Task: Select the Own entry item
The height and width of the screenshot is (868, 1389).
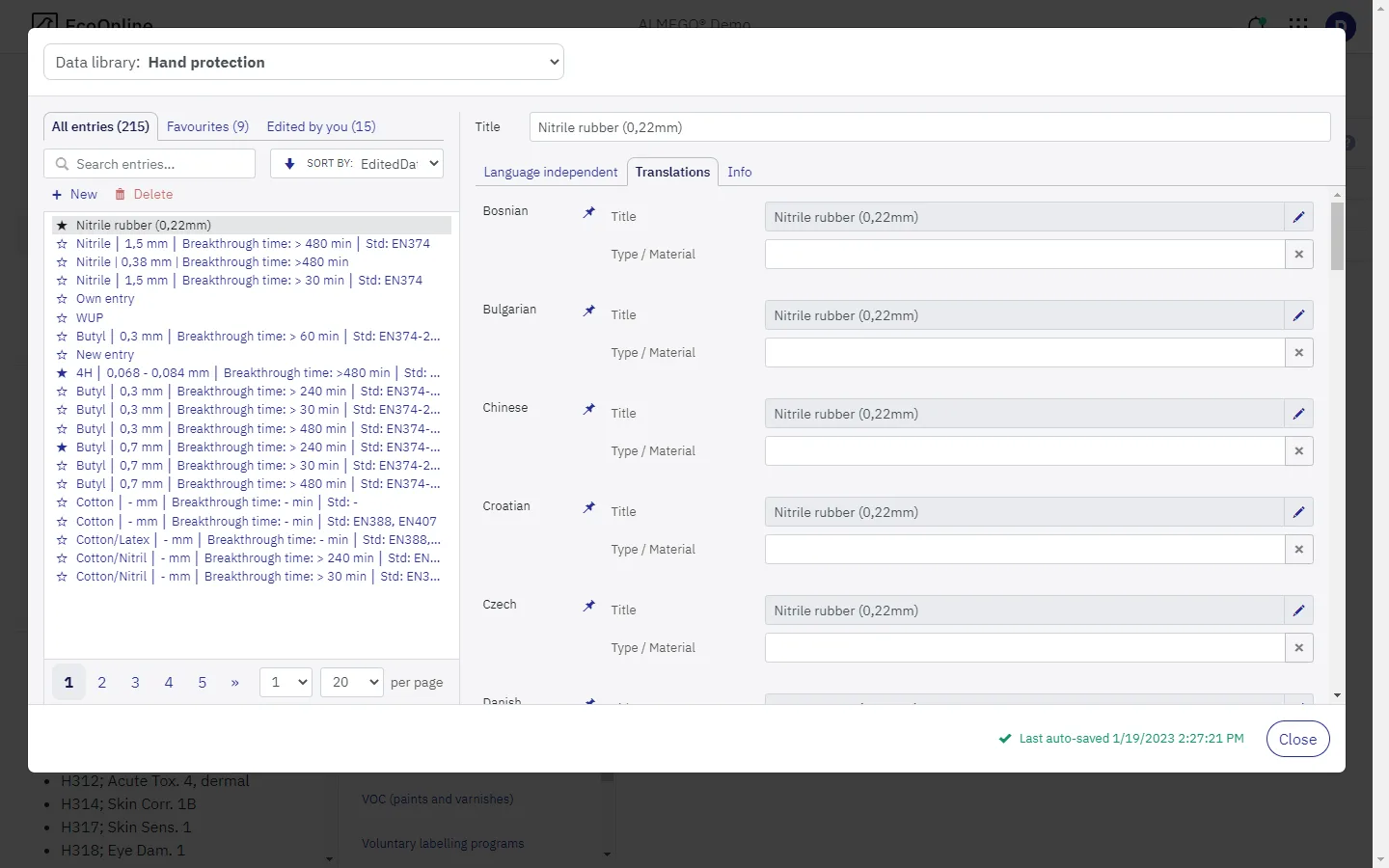Action: coord(105,299)
